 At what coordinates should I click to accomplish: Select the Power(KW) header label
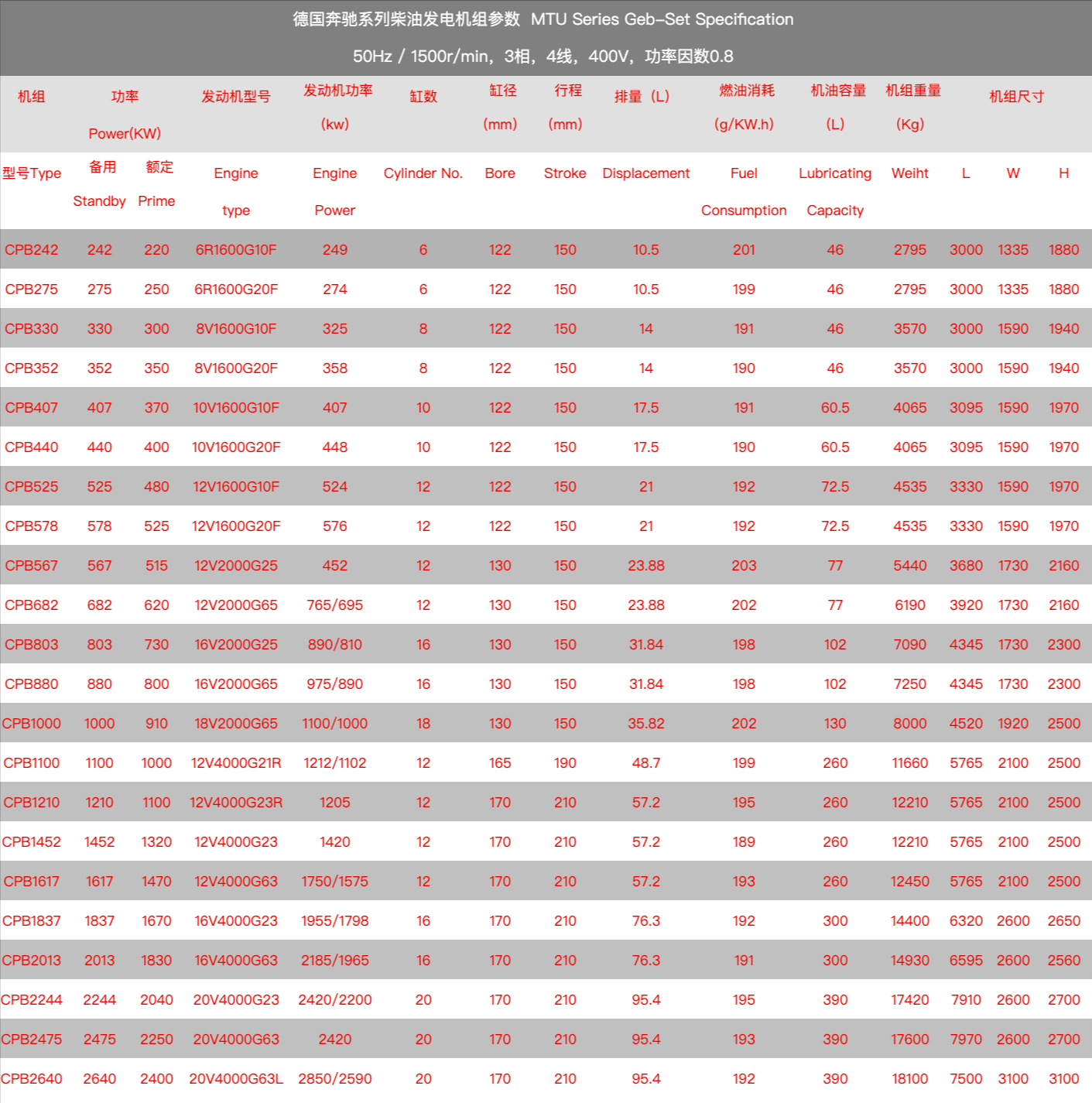click(x=125, y=134)
